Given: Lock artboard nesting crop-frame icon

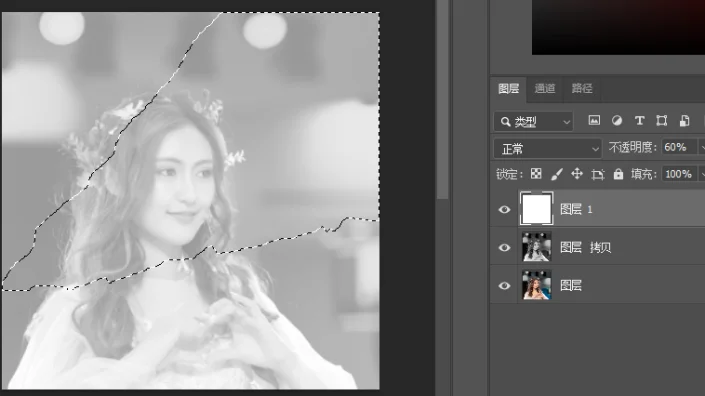Looking at the screenshot, I should click(x=598, y=174).
